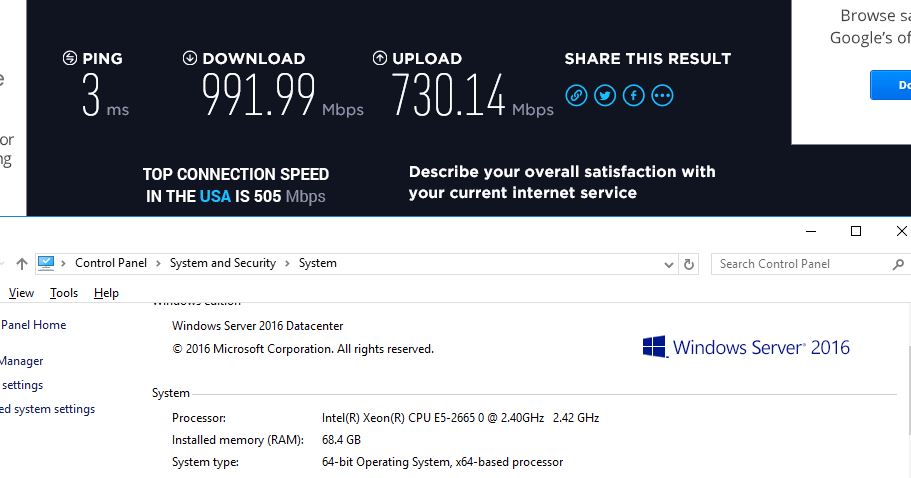Viewport: 911px width, 478px height.
Task: Open more sharing options ellipsis icon
Action: [x=662, y=95]
